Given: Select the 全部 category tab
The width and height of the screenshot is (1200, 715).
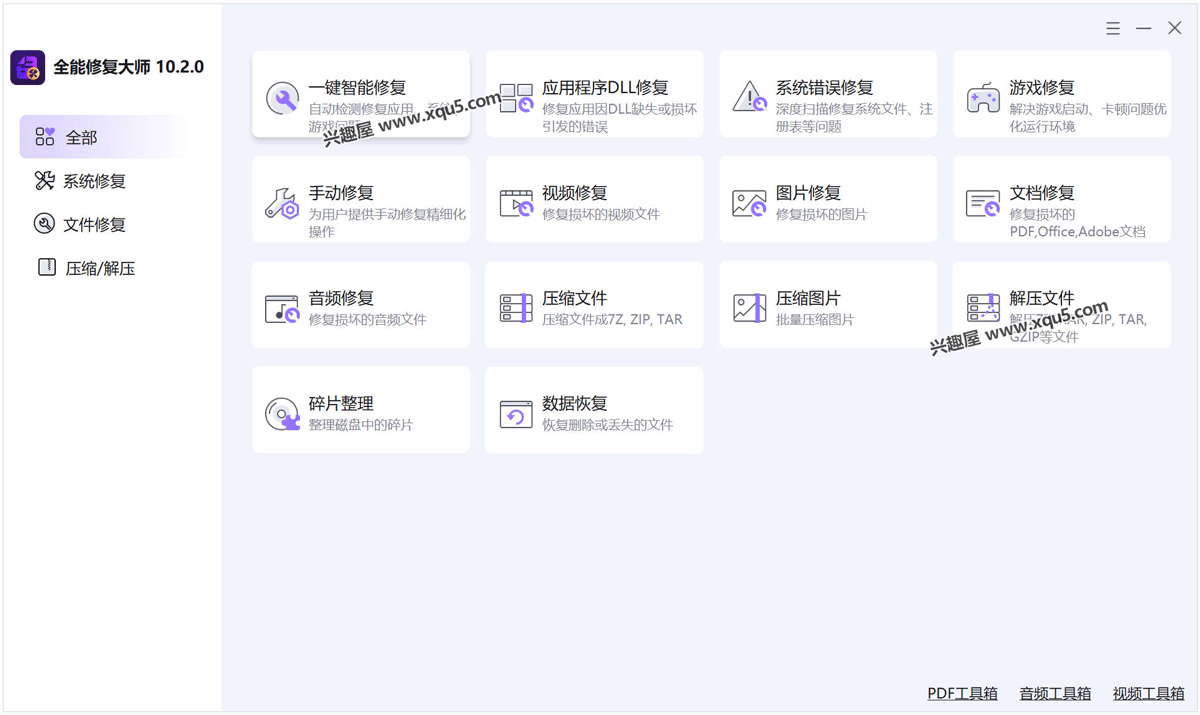Looking at the screenshot, I should tap(103, 137).
